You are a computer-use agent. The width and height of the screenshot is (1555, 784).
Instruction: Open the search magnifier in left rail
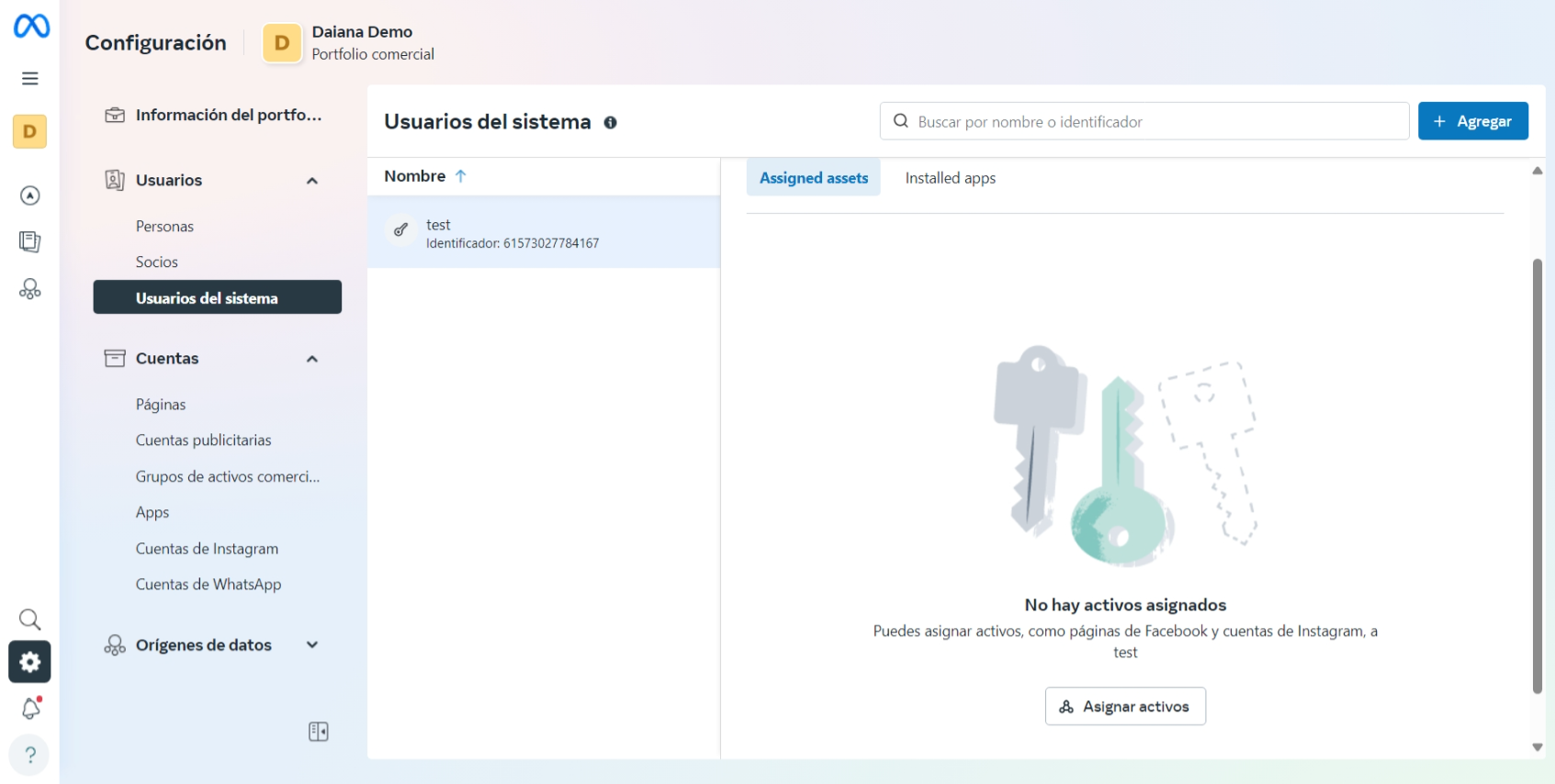(30, 619)
